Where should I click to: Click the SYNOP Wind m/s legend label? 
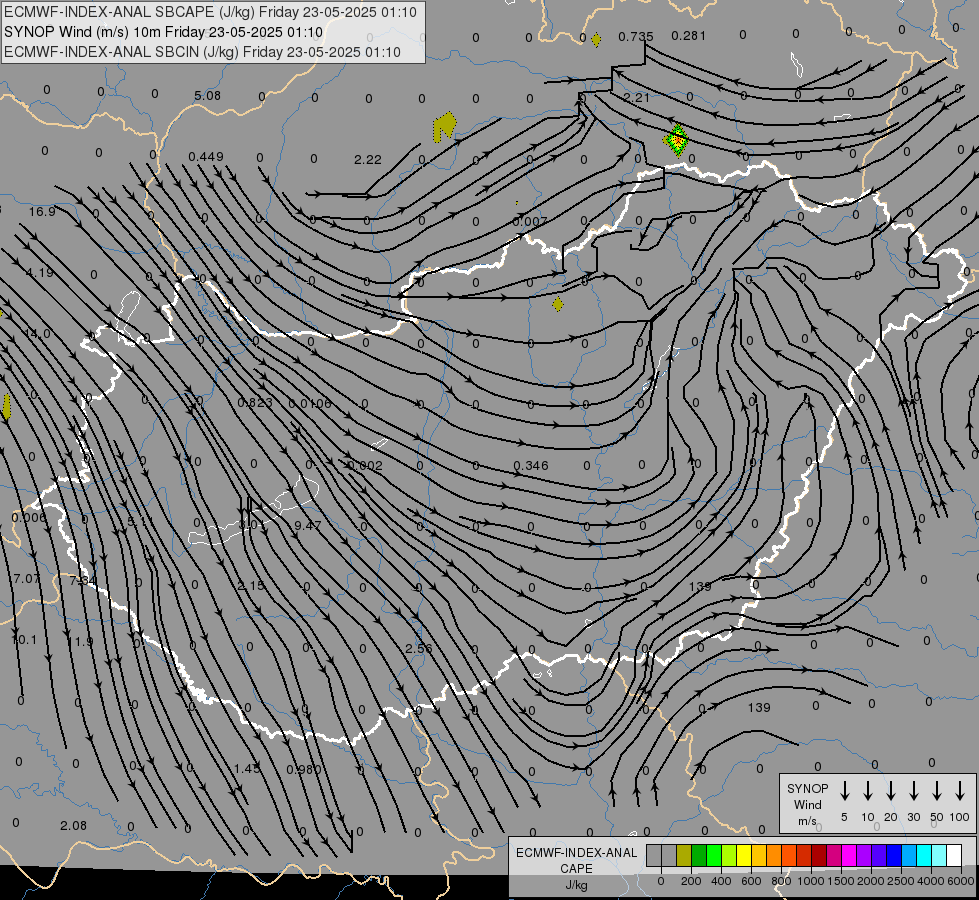click(x=807, y=804)
